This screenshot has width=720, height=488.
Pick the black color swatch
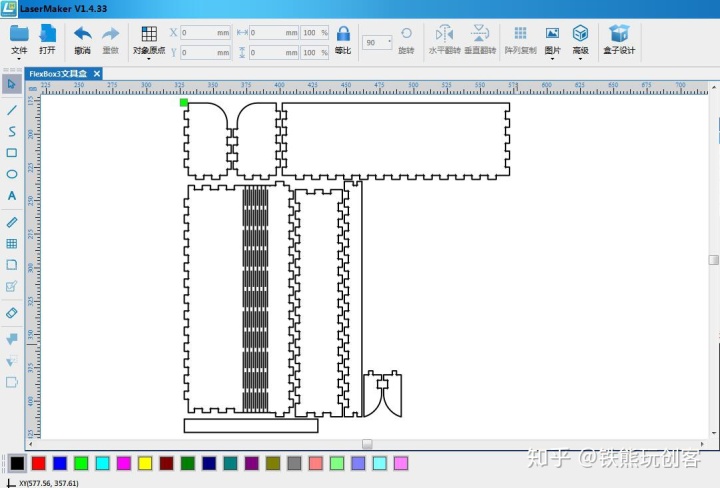point(17,463)
